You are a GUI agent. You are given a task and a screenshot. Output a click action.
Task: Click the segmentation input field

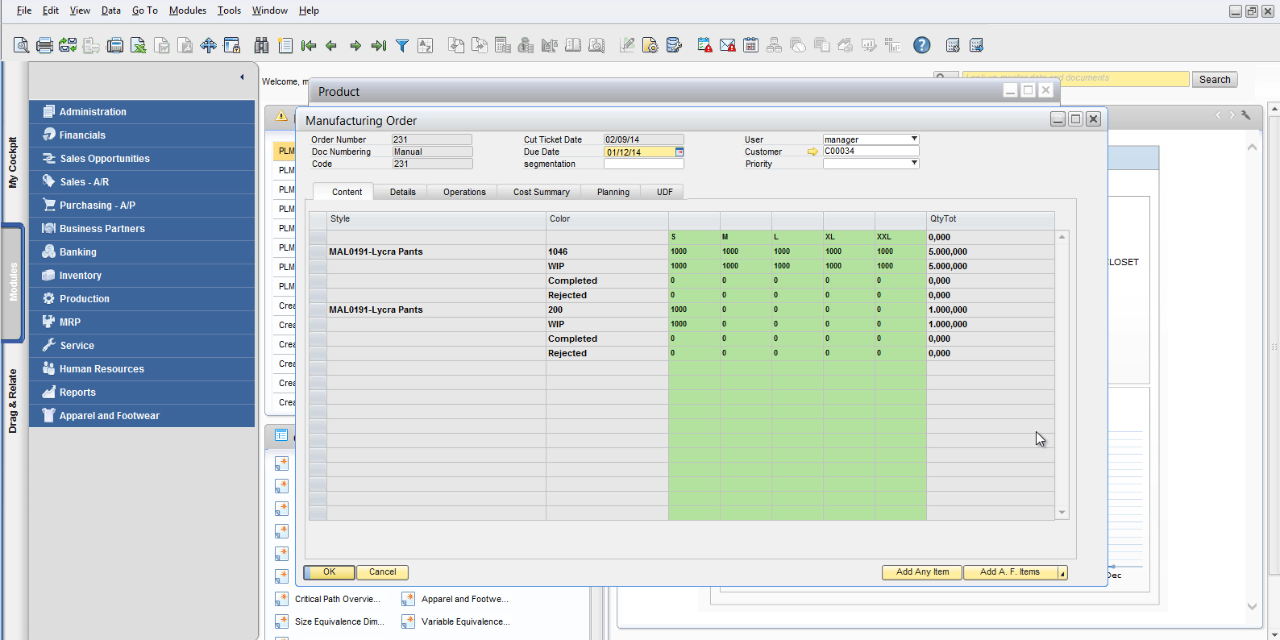643,164
